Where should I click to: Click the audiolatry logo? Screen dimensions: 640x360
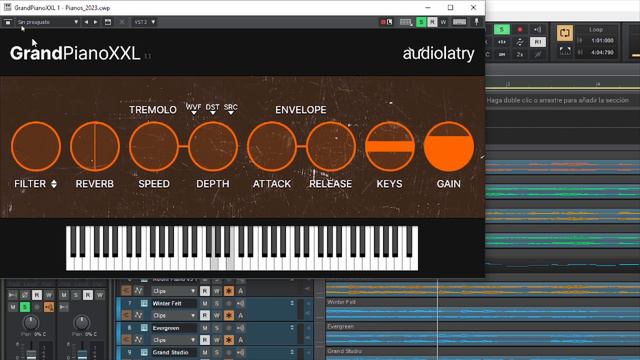pos(438,53)
